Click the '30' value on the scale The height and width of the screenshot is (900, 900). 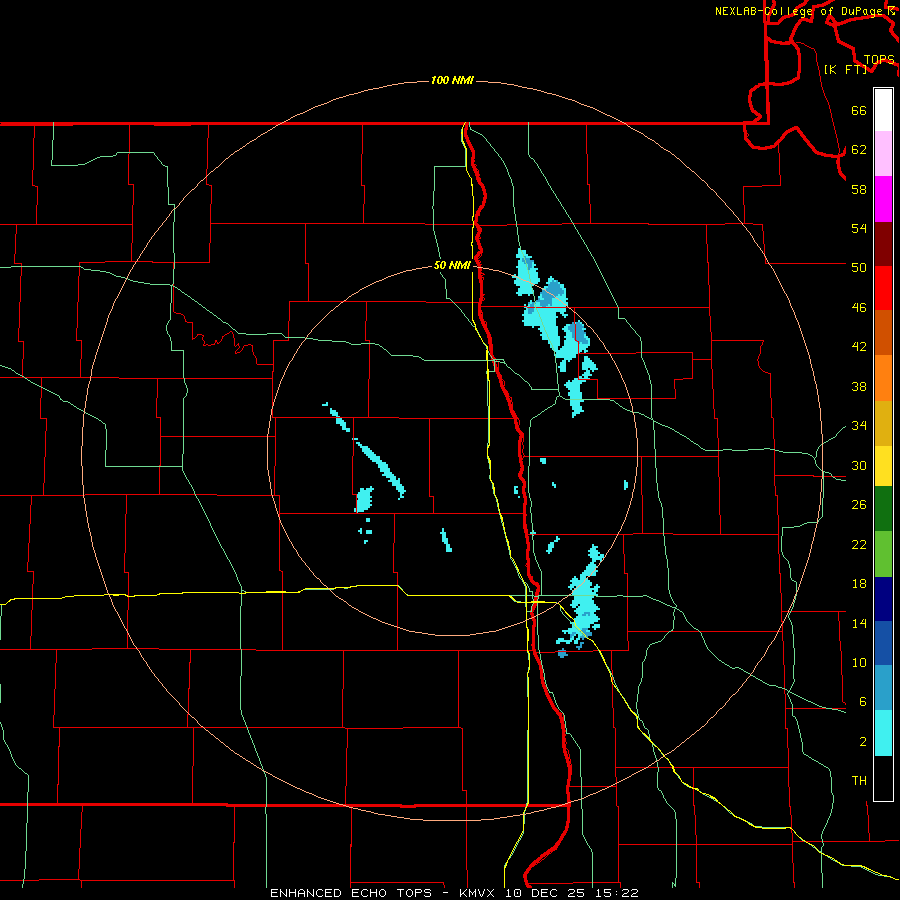point(859,465)
